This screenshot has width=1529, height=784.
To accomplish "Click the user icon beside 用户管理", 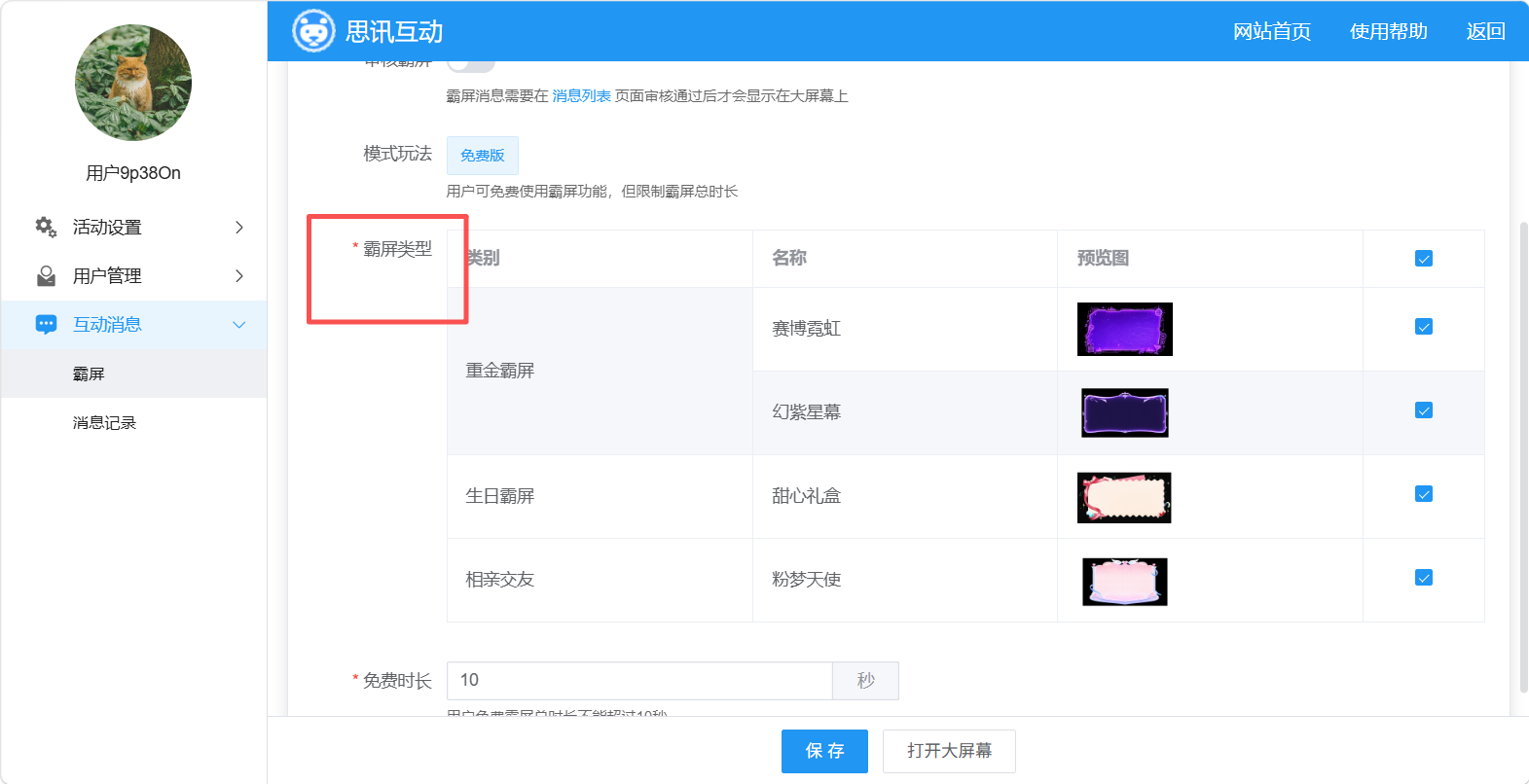I will coord(46,276).
